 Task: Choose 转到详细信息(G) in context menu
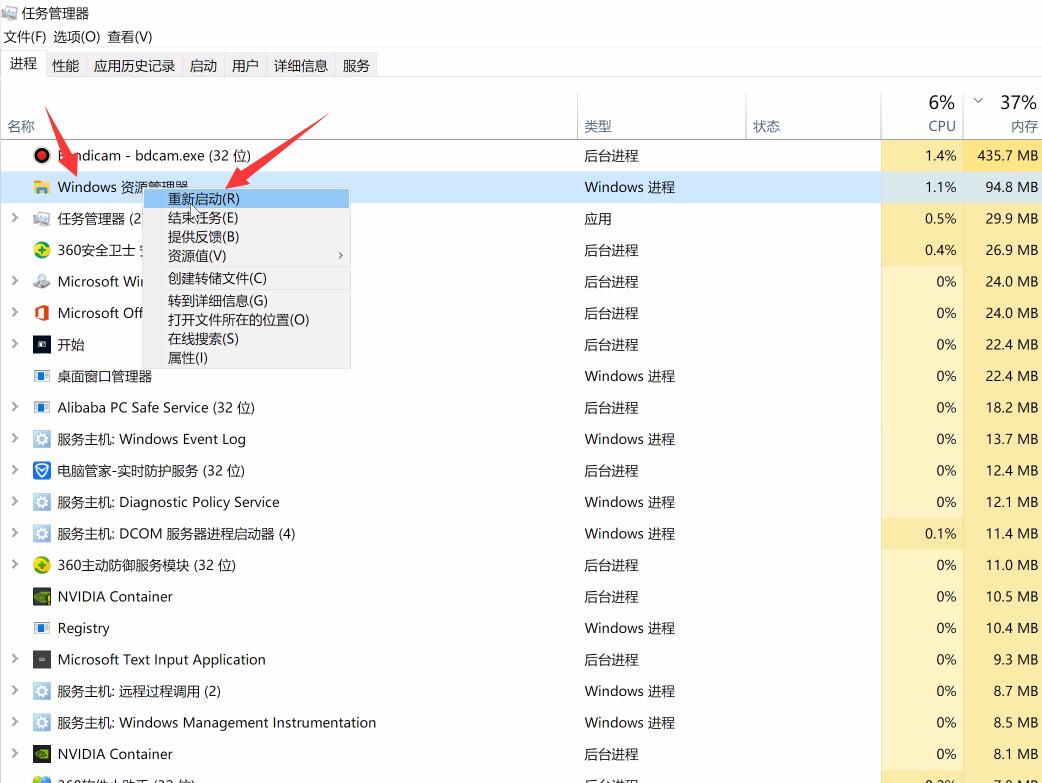pyautogui.click(x=247, y=301)
